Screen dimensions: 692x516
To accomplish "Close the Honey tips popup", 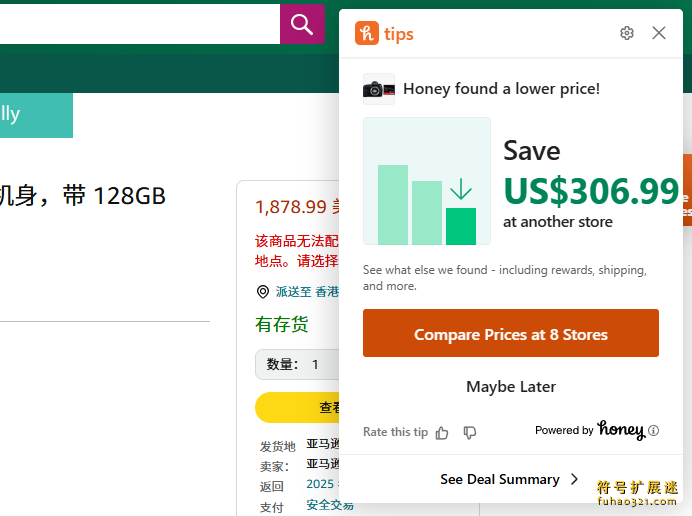I will click(x=658, y=33).
